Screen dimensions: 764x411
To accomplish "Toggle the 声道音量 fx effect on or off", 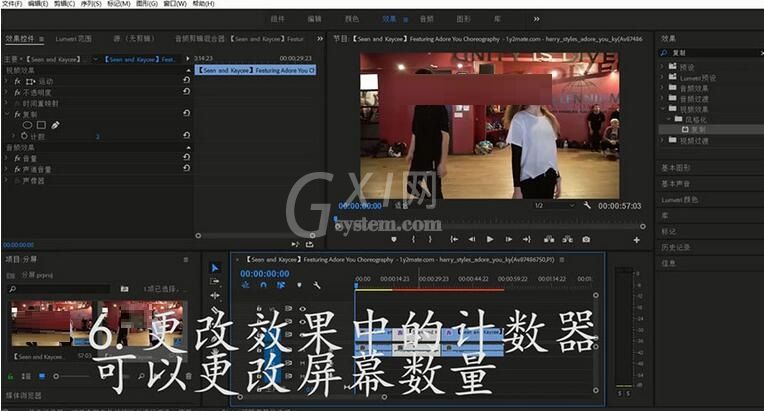I will (x=18, y=169).
